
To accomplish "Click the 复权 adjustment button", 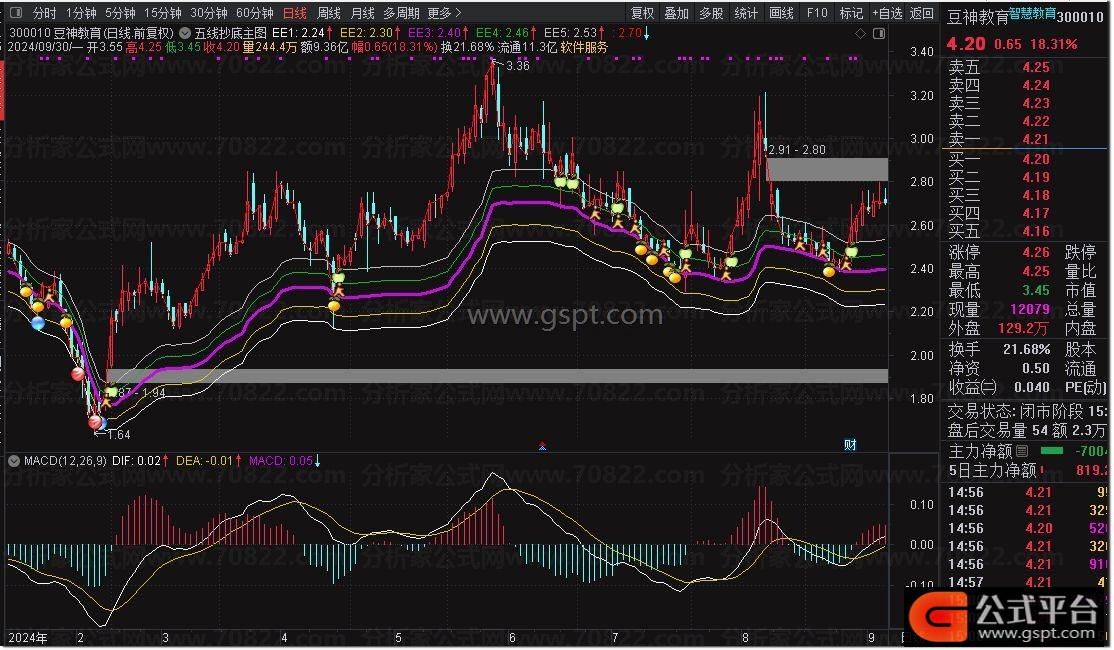I will pyautogui.click(x=642, y=13).
